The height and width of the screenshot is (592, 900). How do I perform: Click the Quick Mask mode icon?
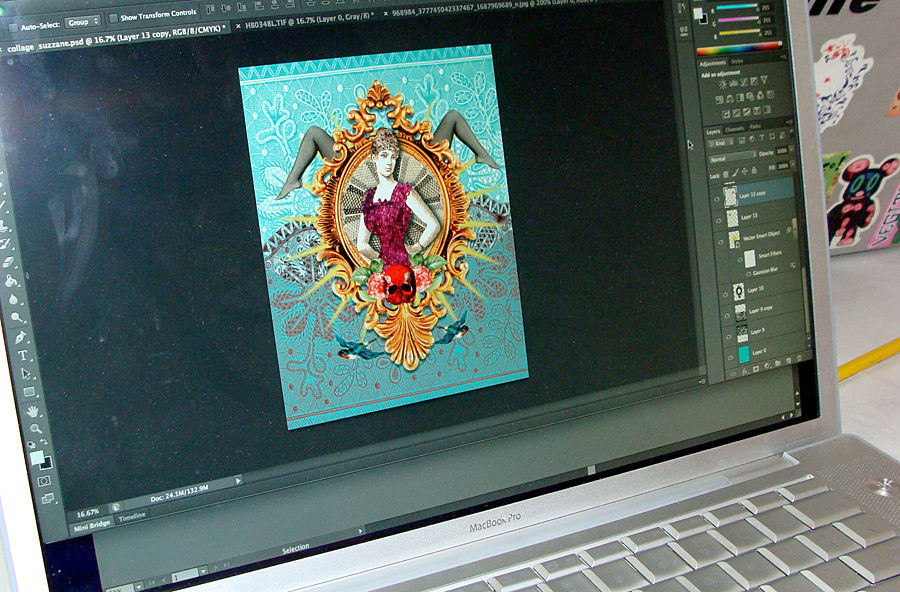(x=44, y=481)
